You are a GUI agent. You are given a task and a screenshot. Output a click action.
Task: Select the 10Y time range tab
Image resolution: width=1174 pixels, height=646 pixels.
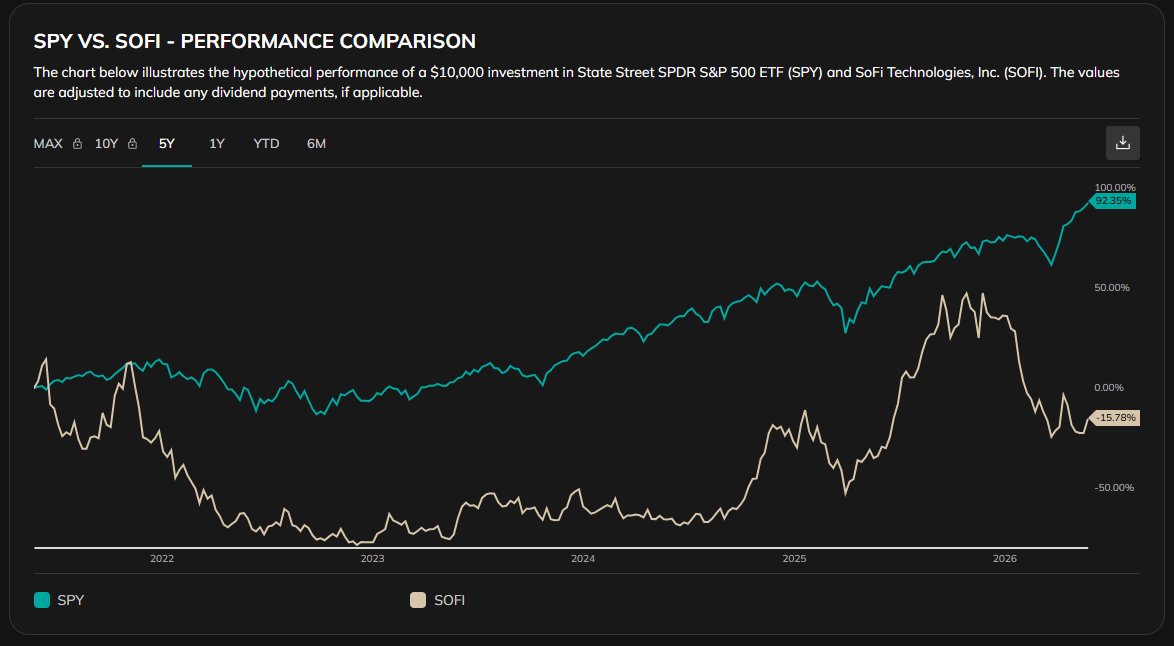point(106,144)
